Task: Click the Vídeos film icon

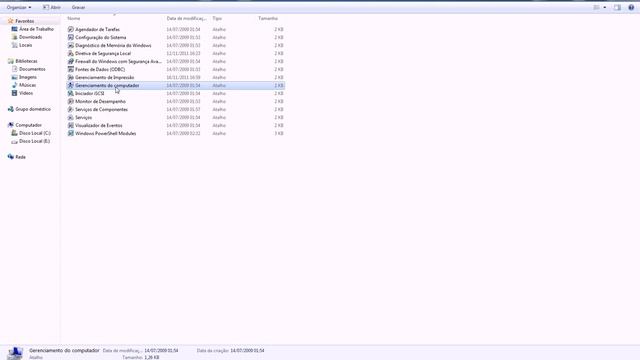Action: click(14, 93)
